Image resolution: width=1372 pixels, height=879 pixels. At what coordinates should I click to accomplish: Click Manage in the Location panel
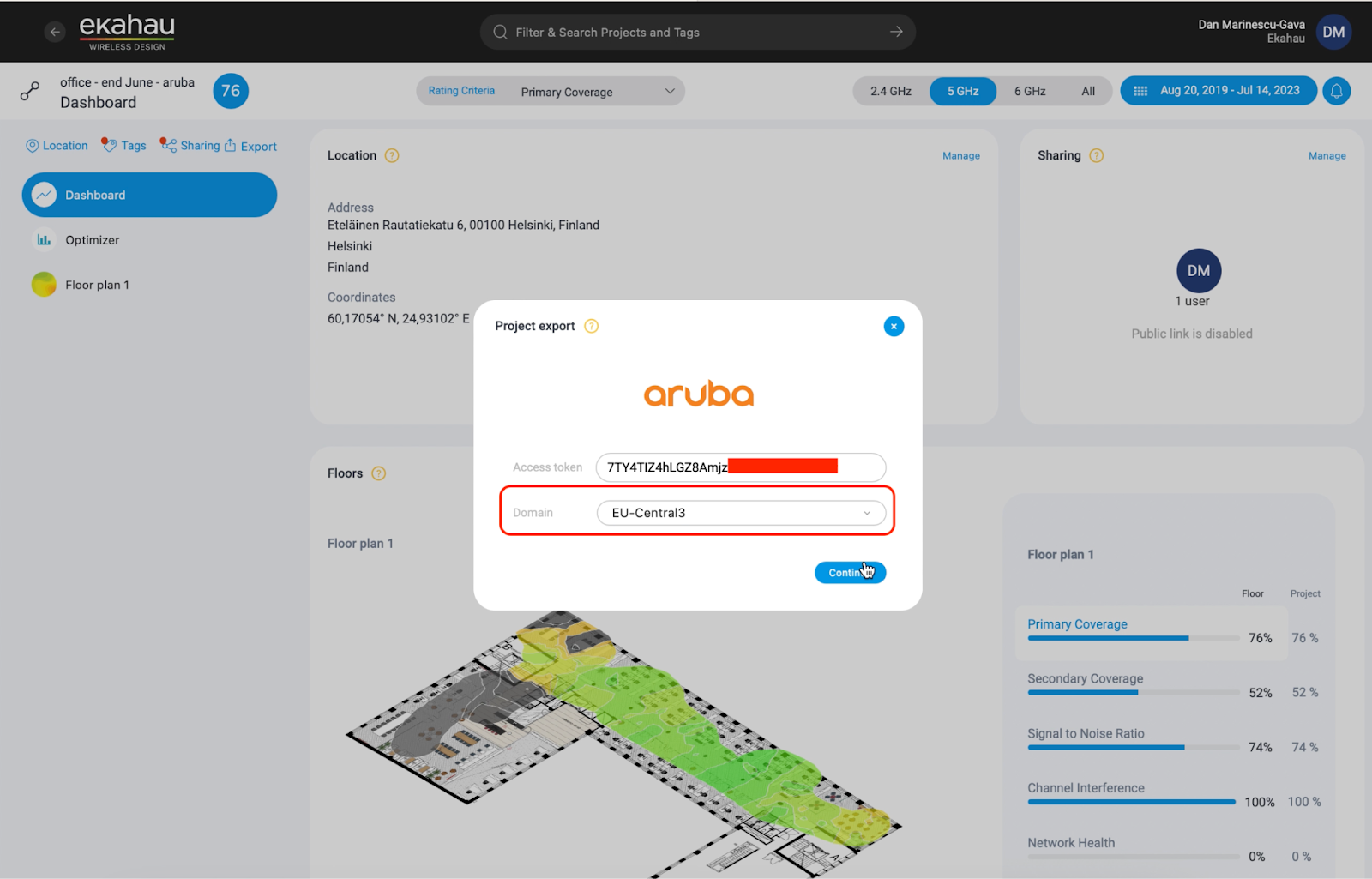(x=961, y=156)
